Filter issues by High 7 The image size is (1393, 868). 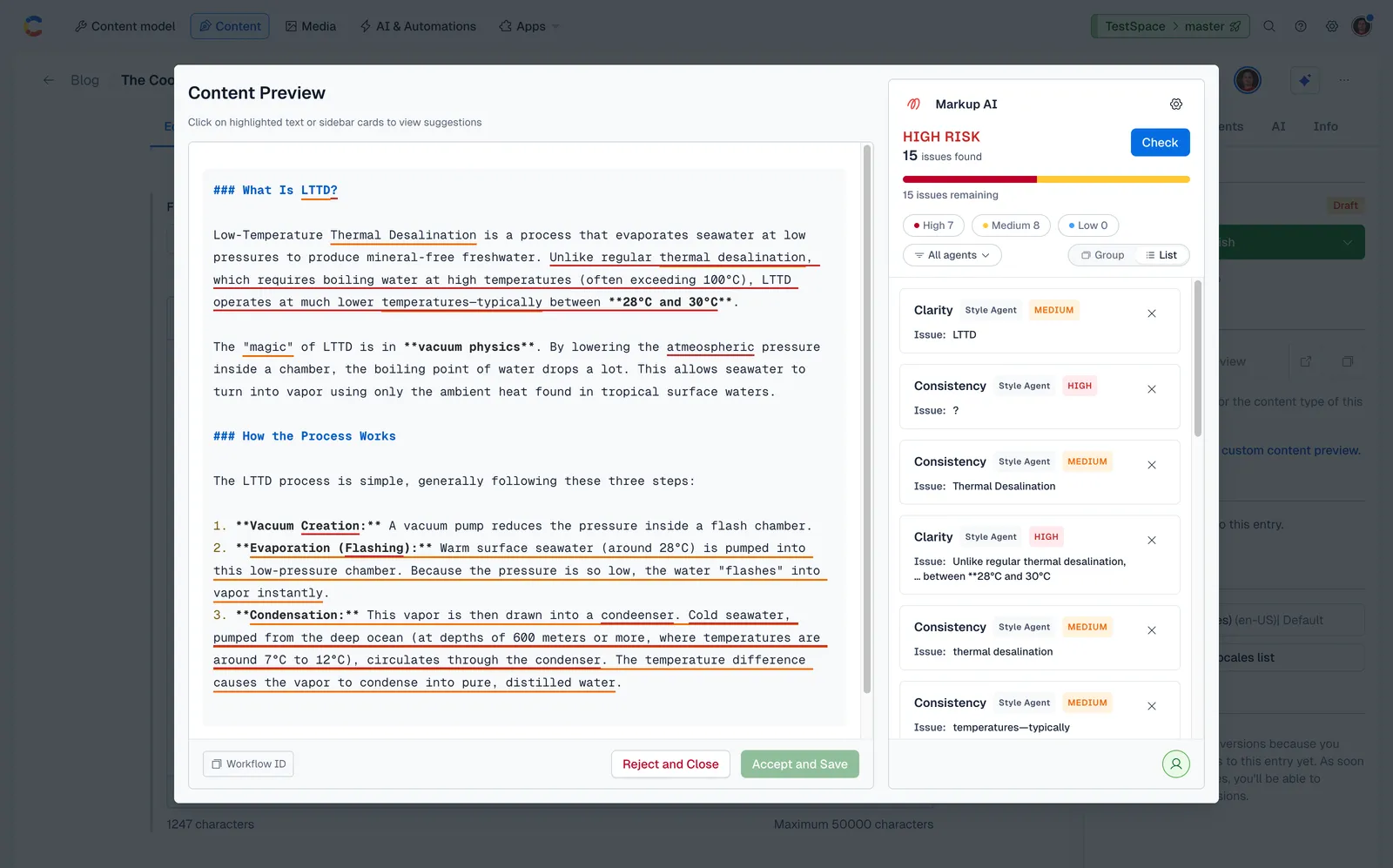pyautogui.click(x=933, y=225)
